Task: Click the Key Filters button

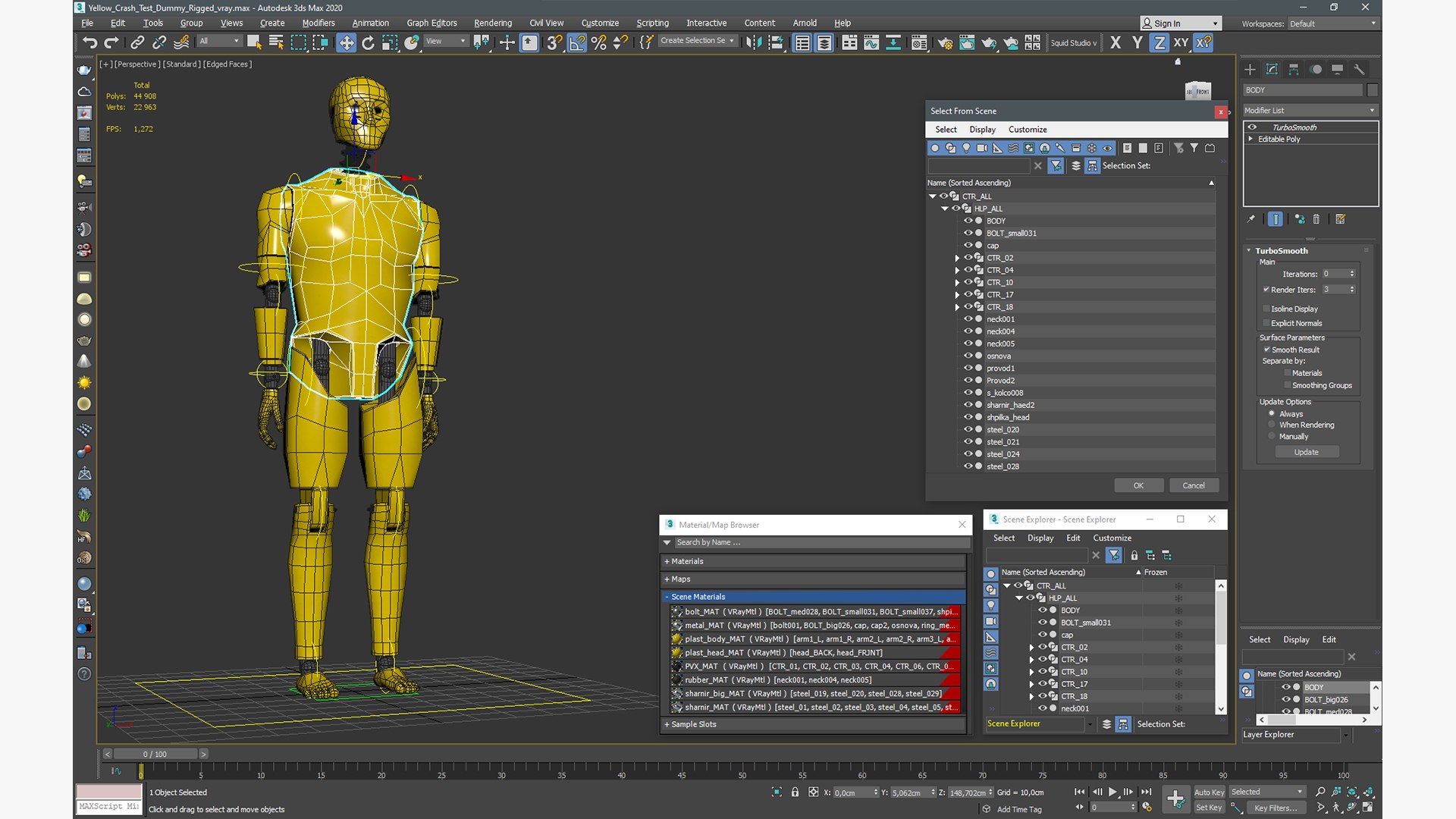Action: (1276, 808)
